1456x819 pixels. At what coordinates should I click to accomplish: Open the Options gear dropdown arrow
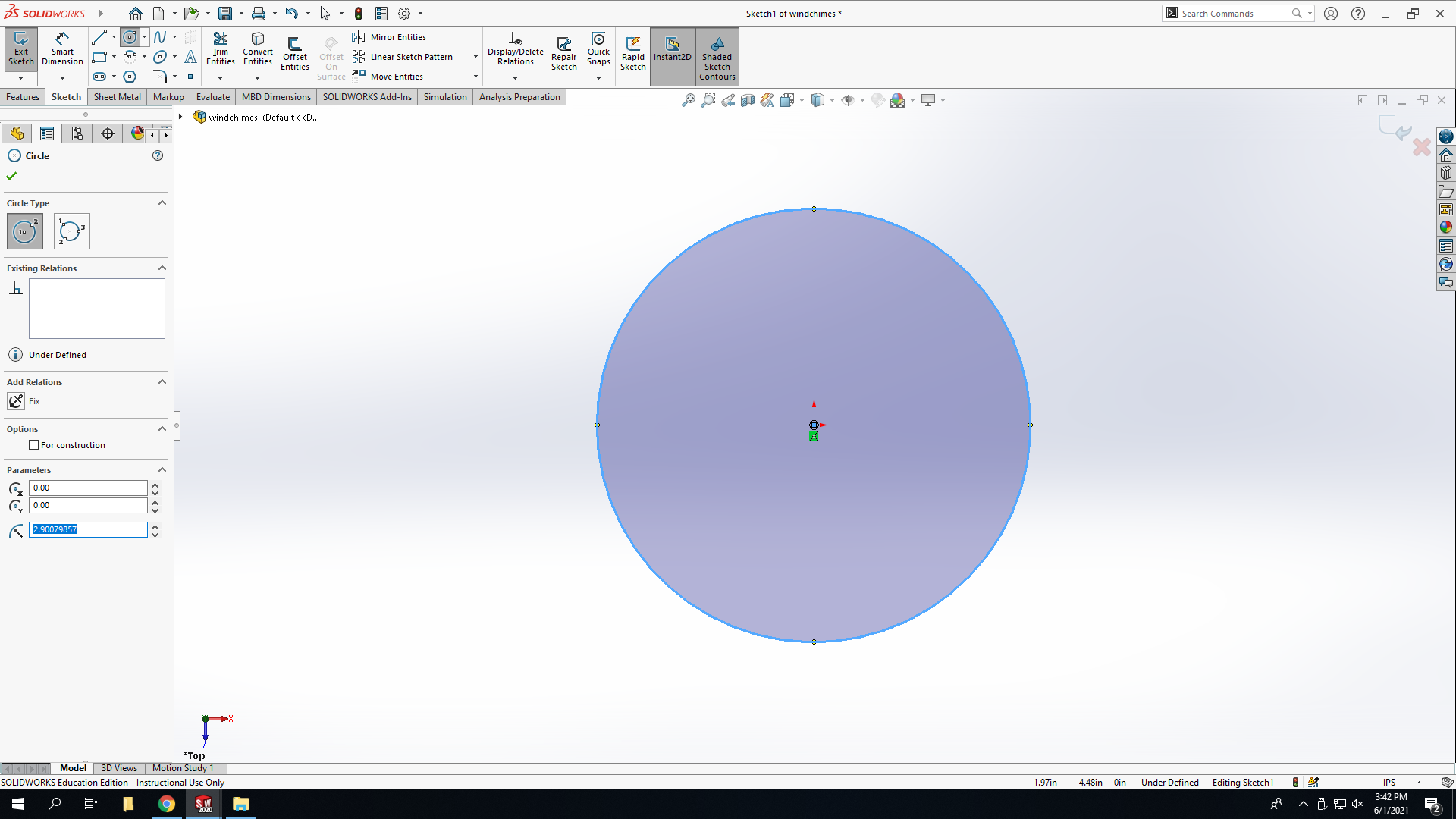[x=420, y=14]
